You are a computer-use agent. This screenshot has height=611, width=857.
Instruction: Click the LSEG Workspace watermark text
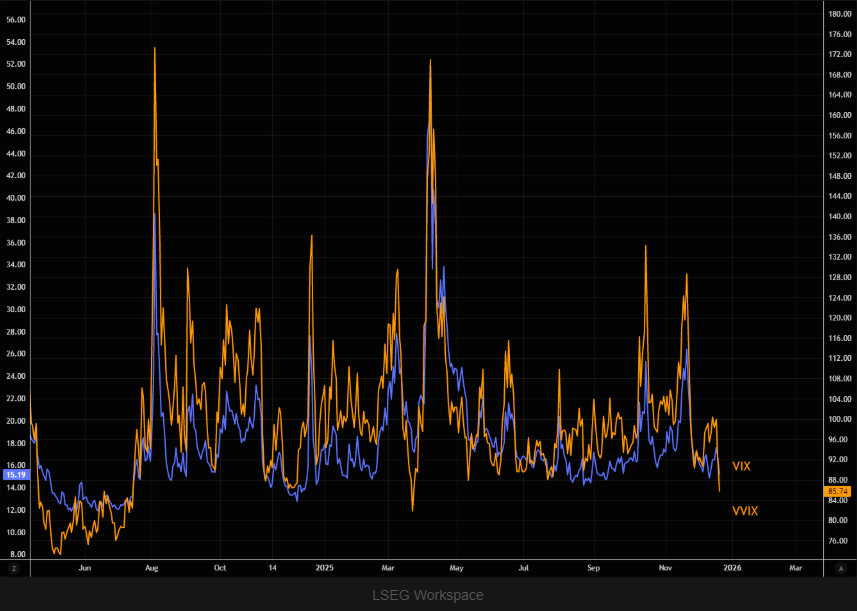[428, 595]
